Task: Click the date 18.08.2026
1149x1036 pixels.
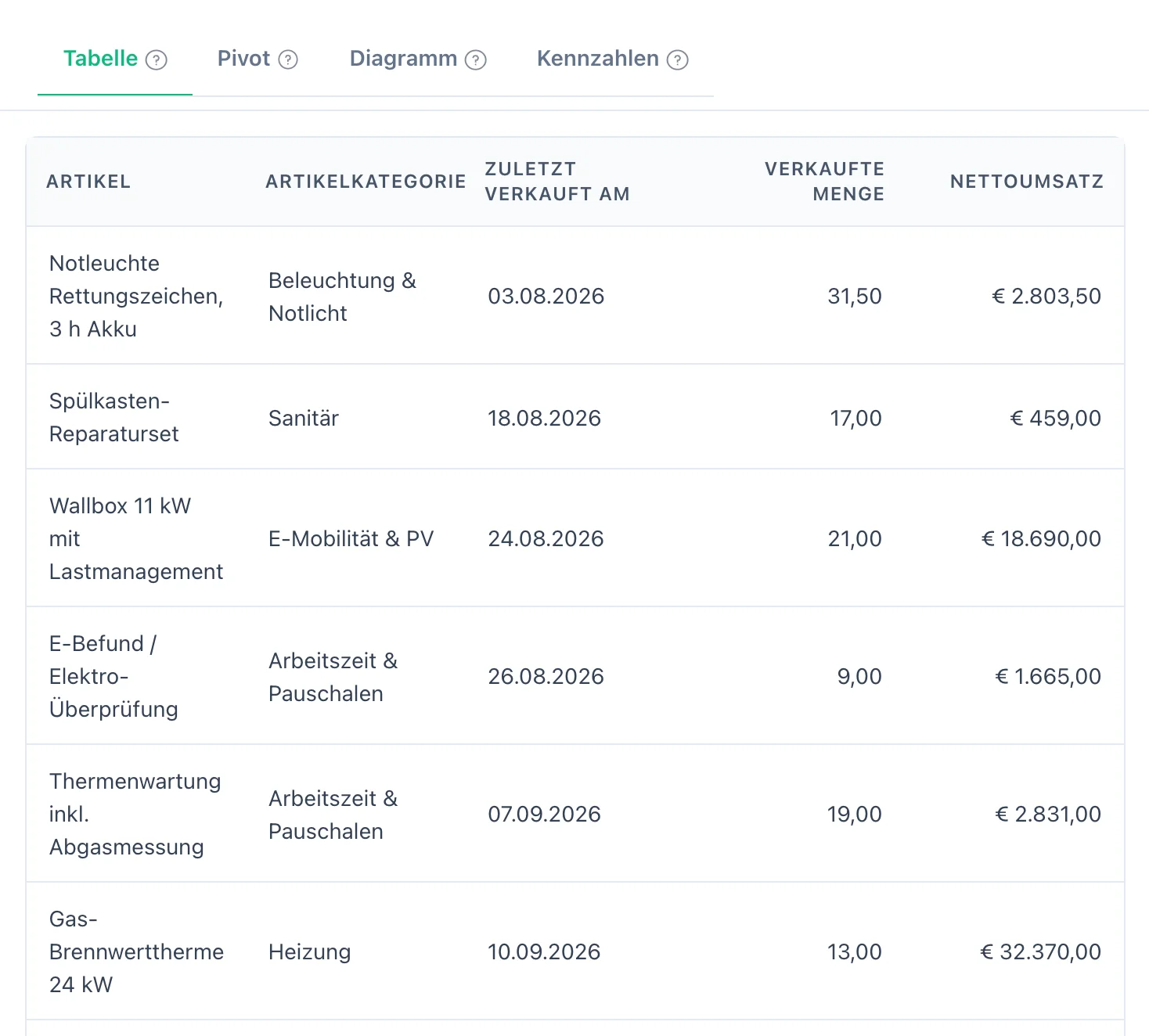Action: 545,418
